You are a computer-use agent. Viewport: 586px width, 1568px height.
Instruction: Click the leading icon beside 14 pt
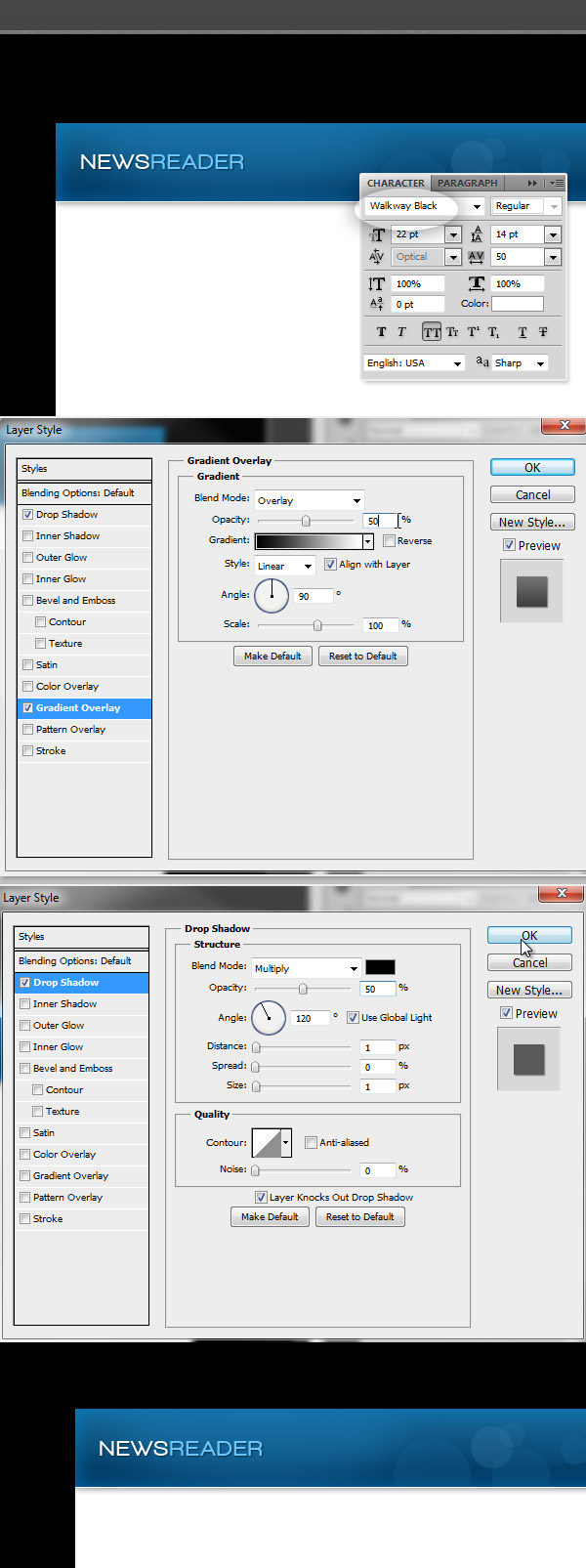click(477, 234)
